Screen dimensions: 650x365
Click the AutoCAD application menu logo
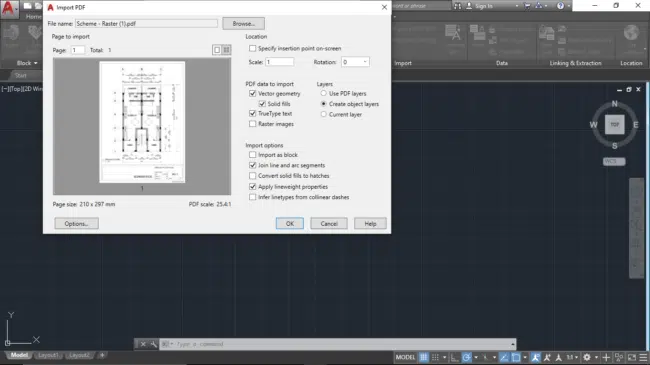[x=8, y=8]
